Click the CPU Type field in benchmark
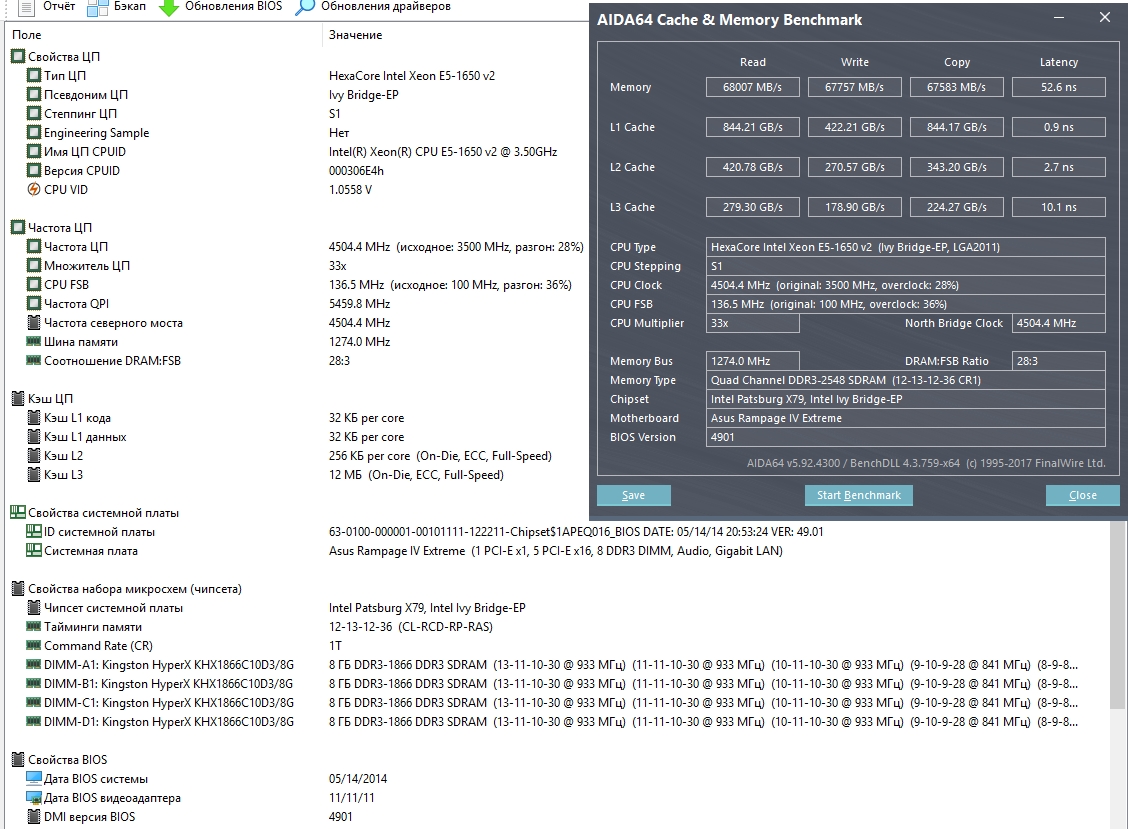 (x=906, y=247)
